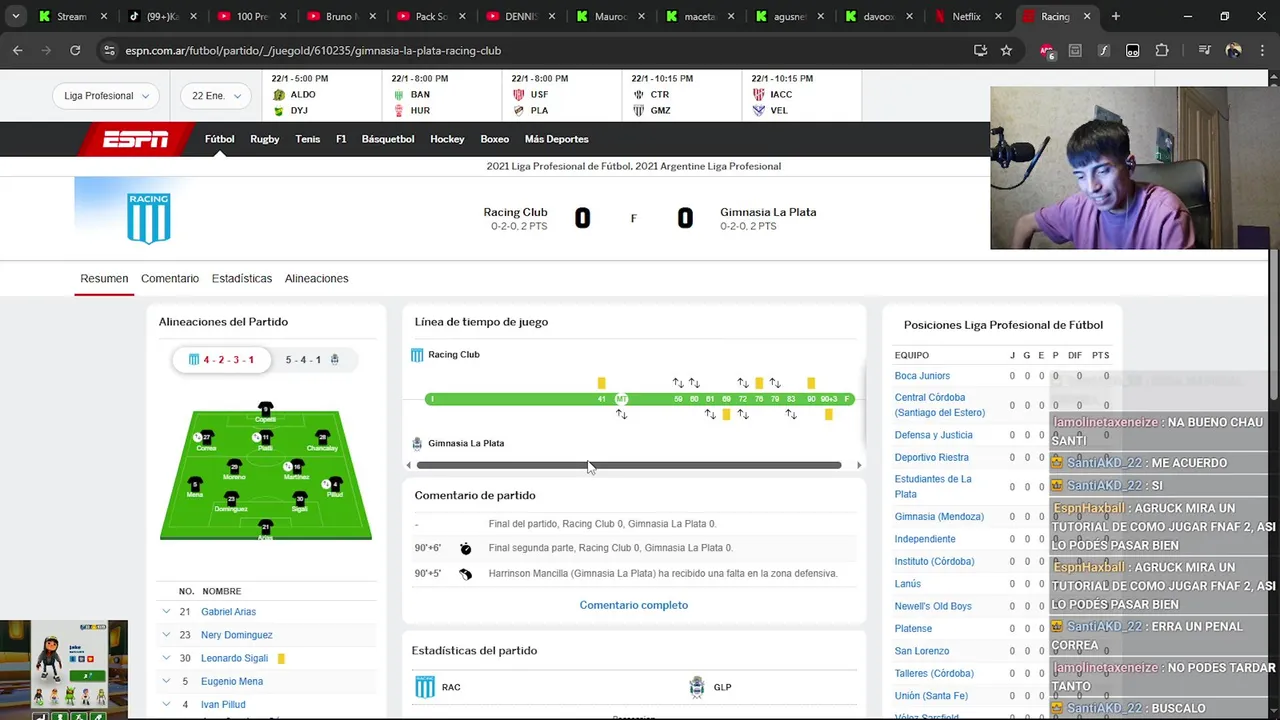
Task: Open the Liga Profesional league dropdown
Action: tap(106, 96)
